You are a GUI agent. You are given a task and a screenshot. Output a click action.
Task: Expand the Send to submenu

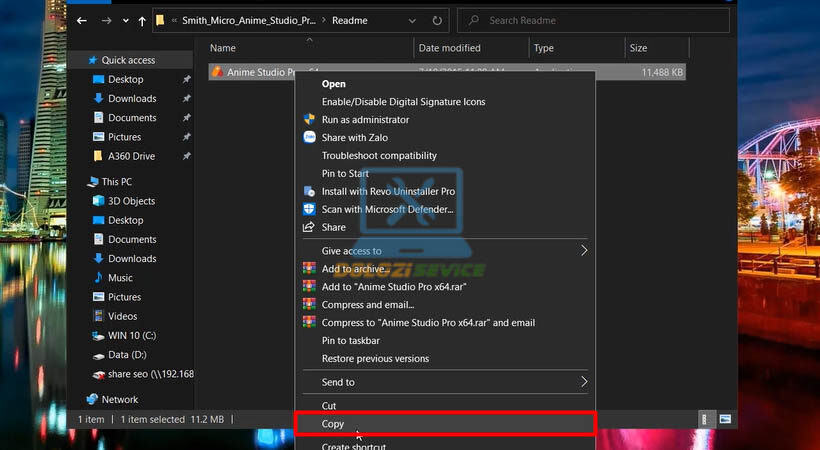pyautogui.click(x=584, y=382)
